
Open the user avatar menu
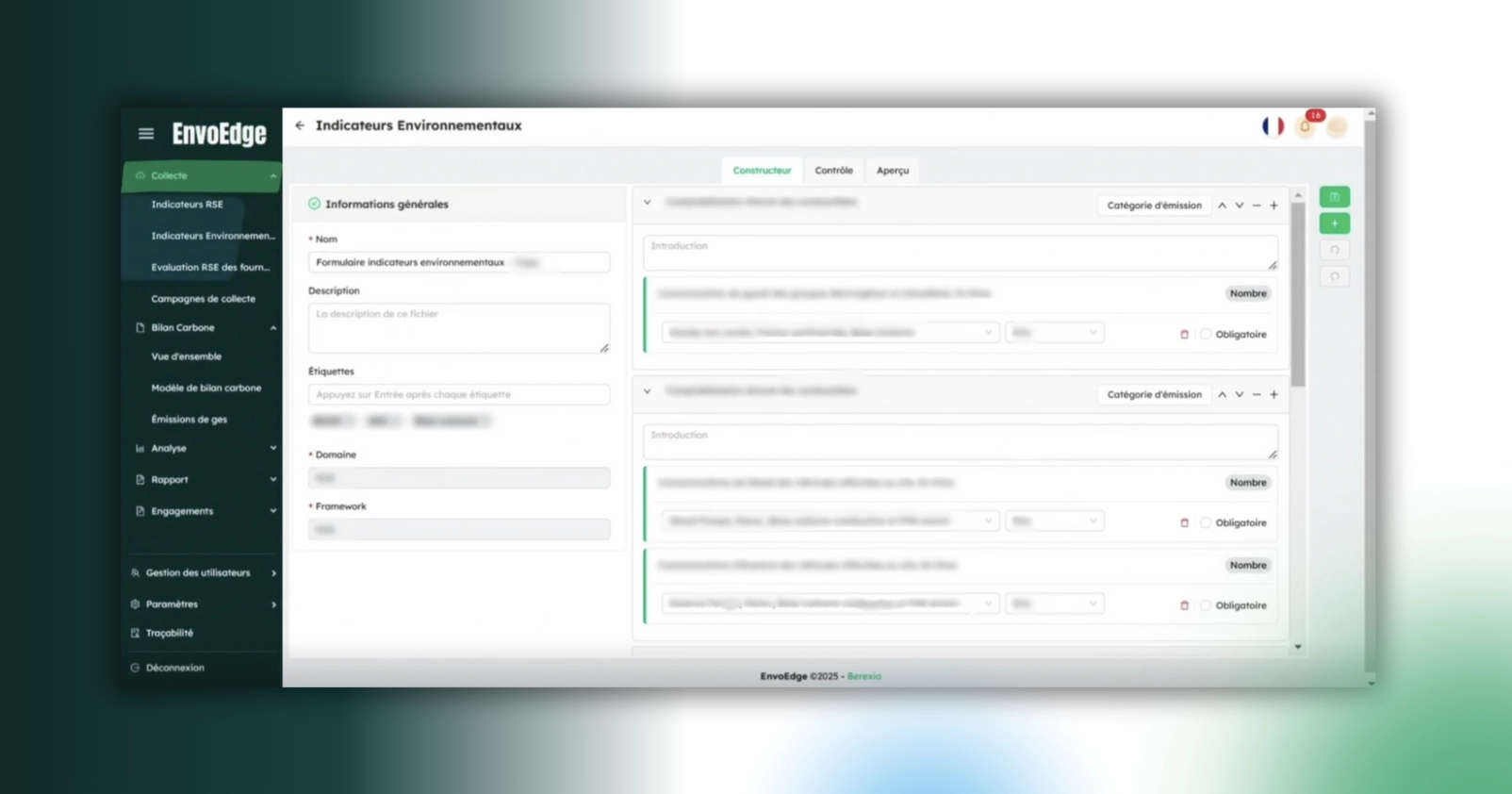1337,127
